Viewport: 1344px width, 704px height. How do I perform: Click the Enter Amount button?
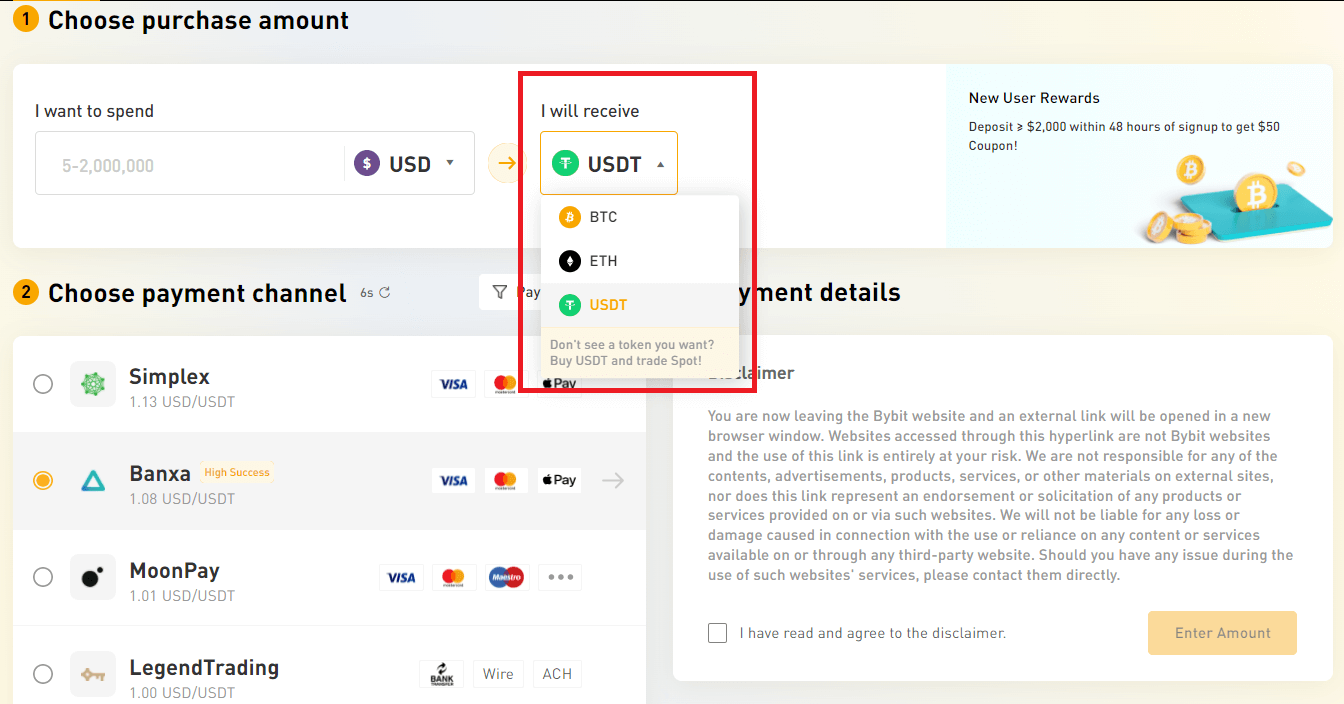[x=1222, y=633]
